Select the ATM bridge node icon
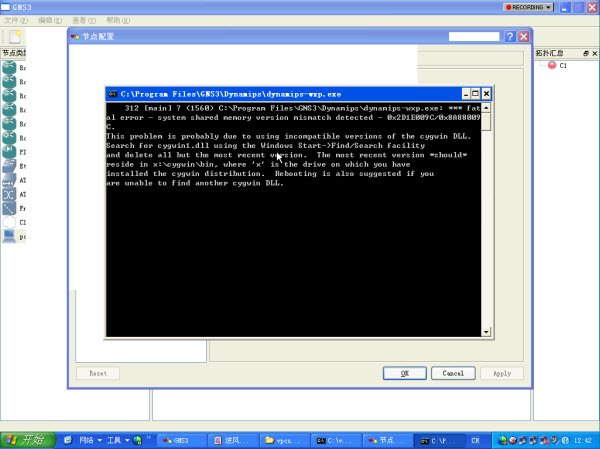Viewport: 600px width, 449px height. click(9, 180)
